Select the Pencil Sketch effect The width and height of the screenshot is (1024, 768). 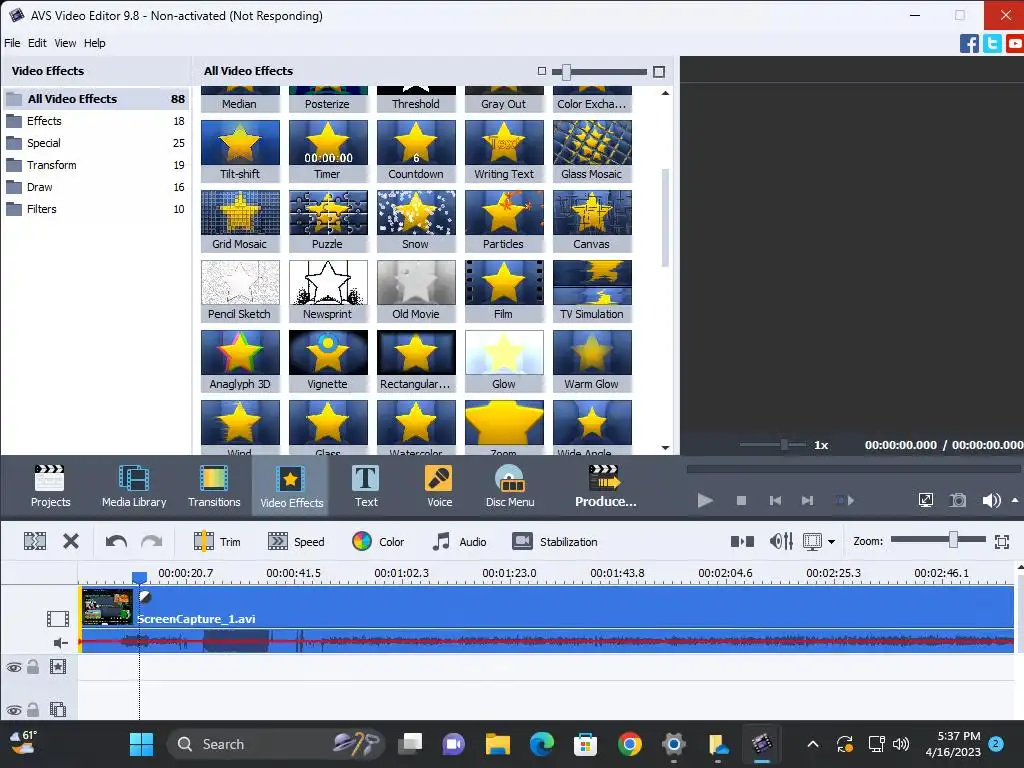(x=240, y=291)
